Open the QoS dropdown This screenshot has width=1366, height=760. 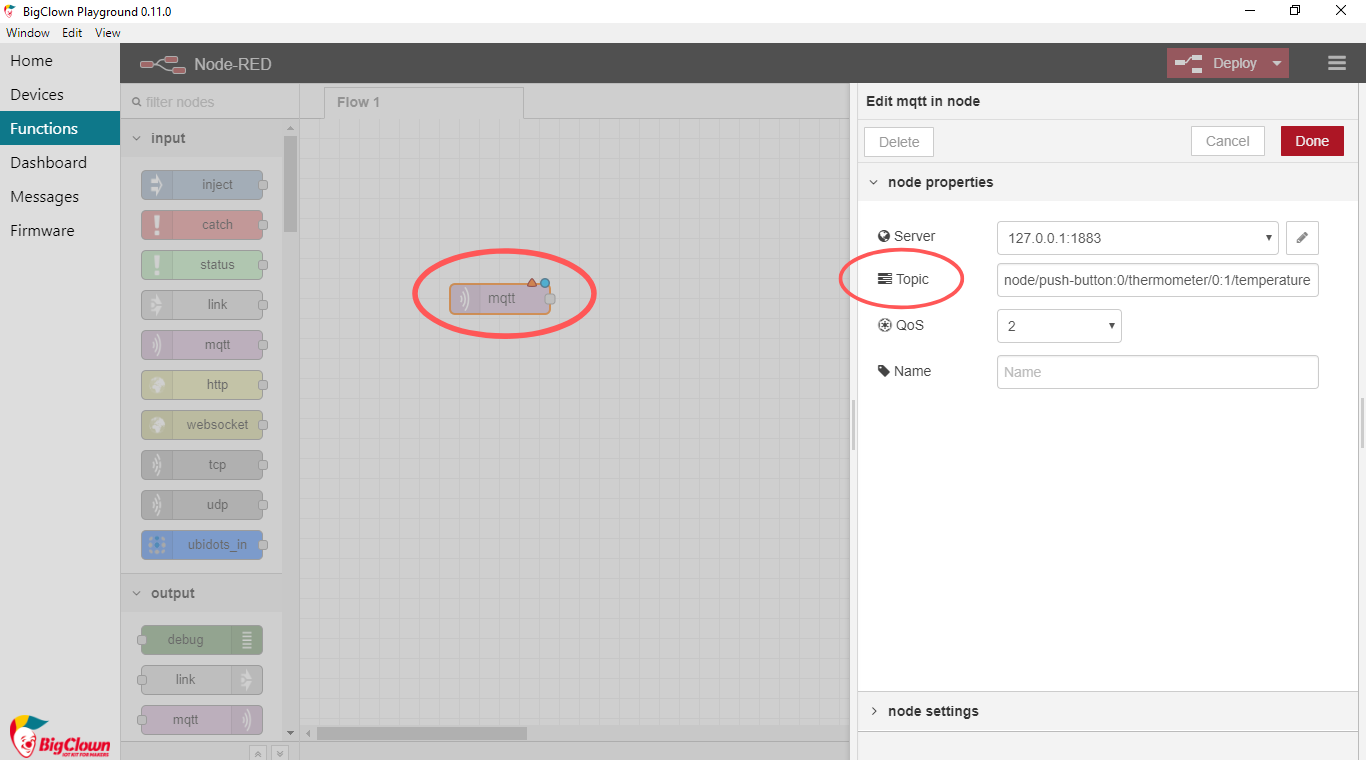click(1059, 326)
